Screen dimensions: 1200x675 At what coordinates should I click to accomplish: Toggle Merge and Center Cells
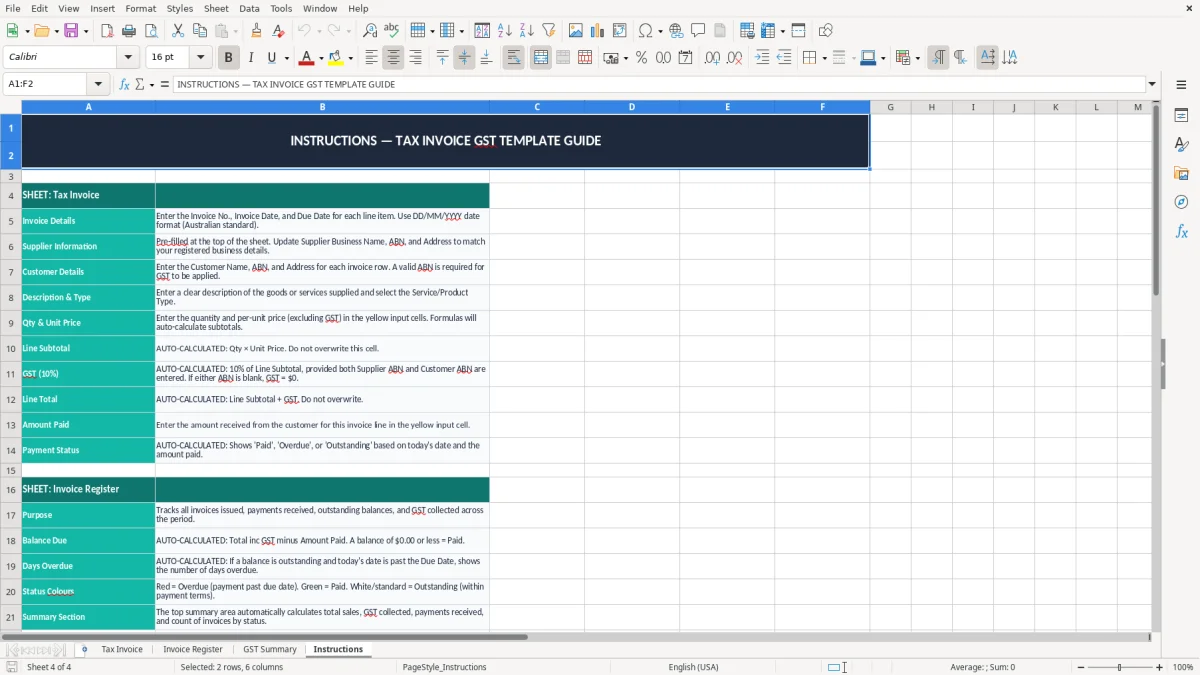[x=541, y=58]
